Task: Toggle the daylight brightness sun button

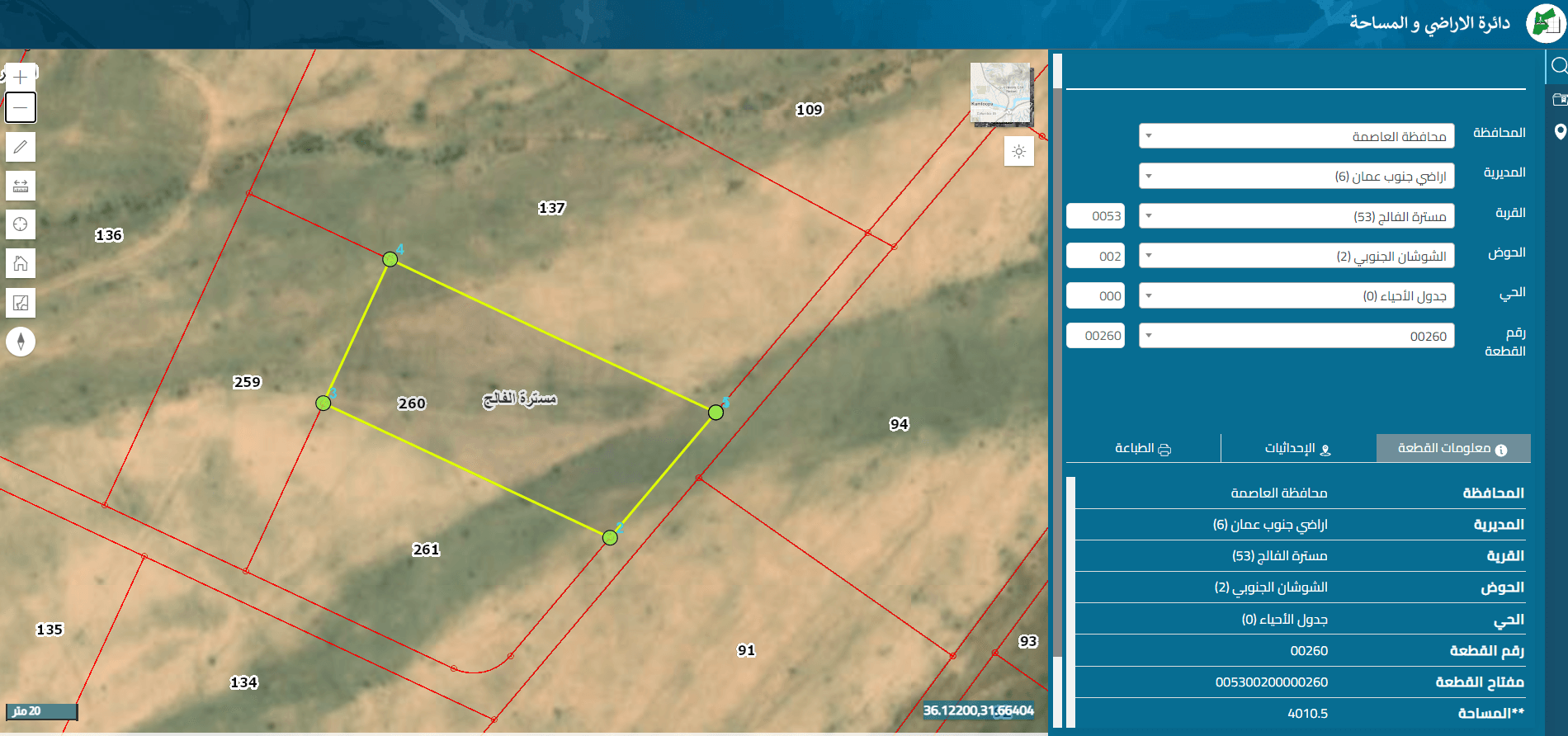Action: 1019,152
